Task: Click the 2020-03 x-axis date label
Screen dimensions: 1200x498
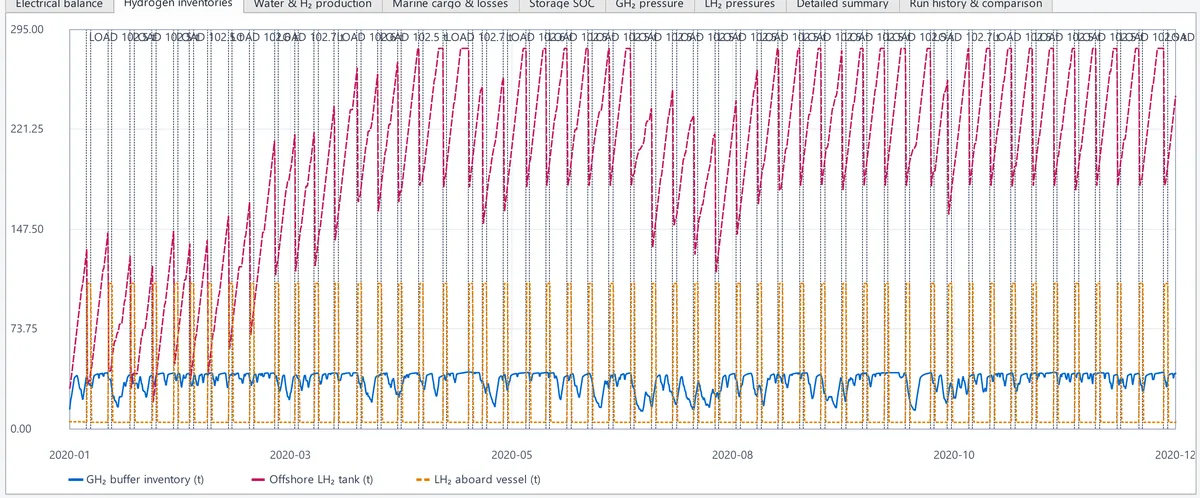Action: pyautogui.click(x=290, y=455)
